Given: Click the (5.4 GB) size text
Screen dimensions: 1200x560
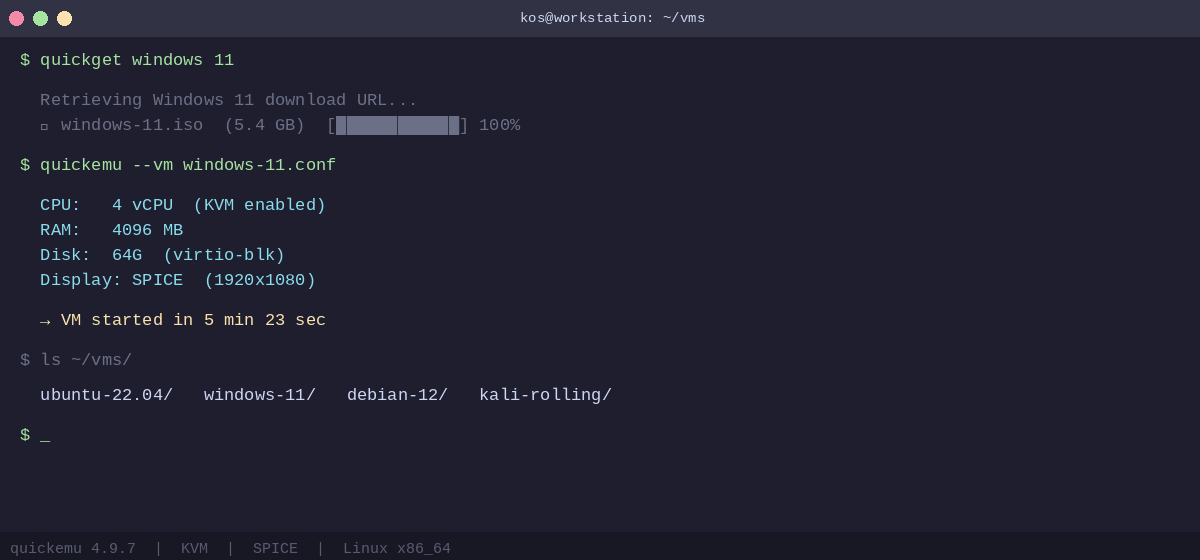Looking at the screenshot, I should pyautogui.click(x=264, y=125).
